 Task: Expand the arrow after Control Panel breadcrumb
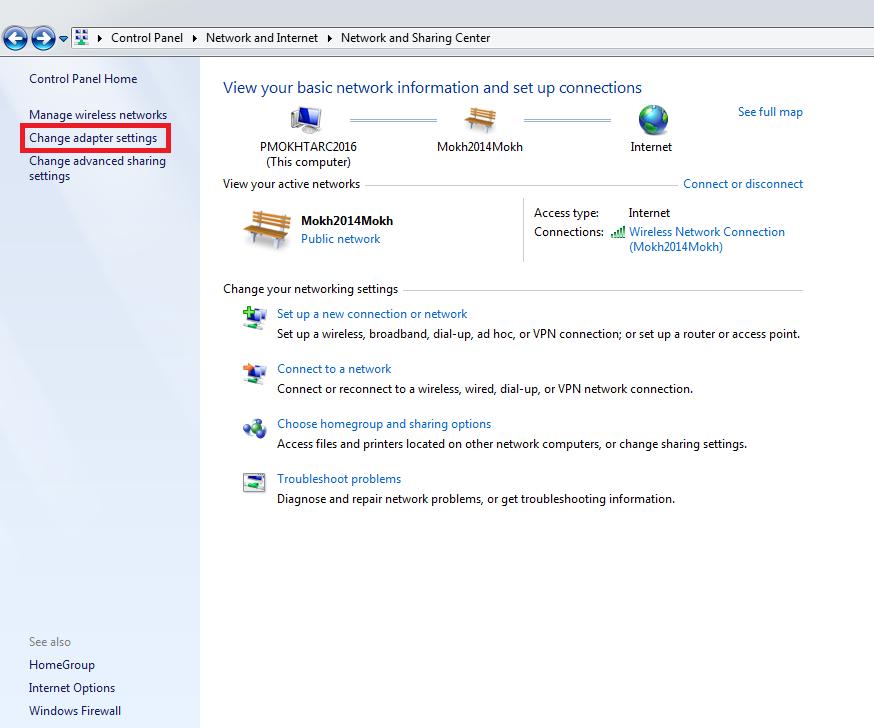tap(195, 38)
